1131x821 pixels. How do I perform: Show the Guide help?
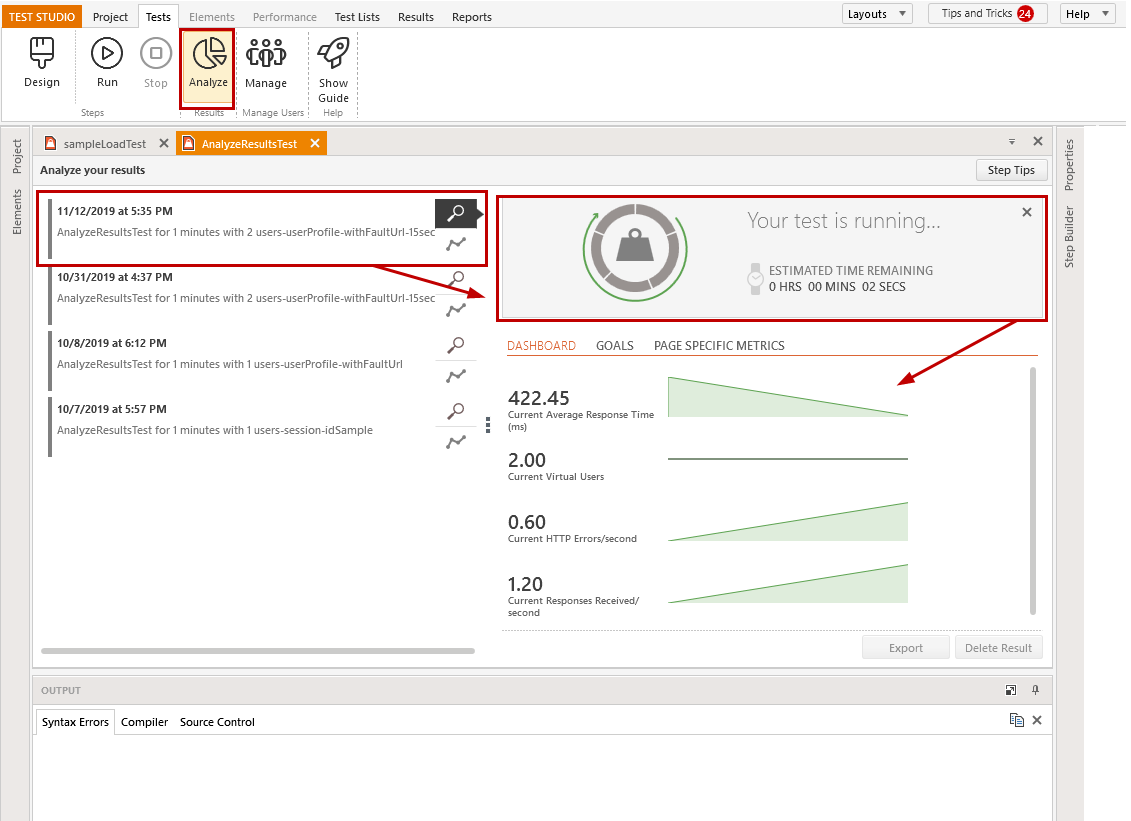(x=333, y=70)
